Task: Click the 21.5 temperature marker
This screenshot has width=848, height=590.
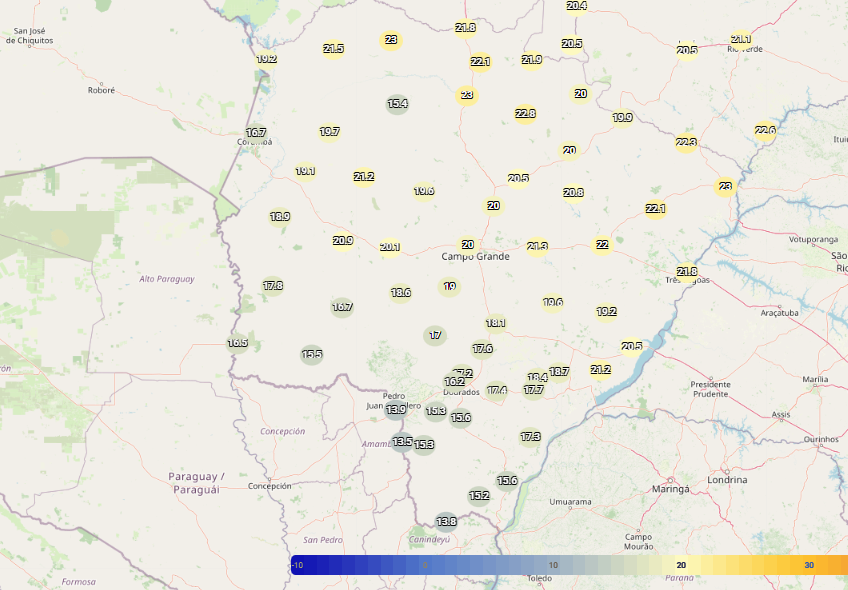Action: point(333,49)
